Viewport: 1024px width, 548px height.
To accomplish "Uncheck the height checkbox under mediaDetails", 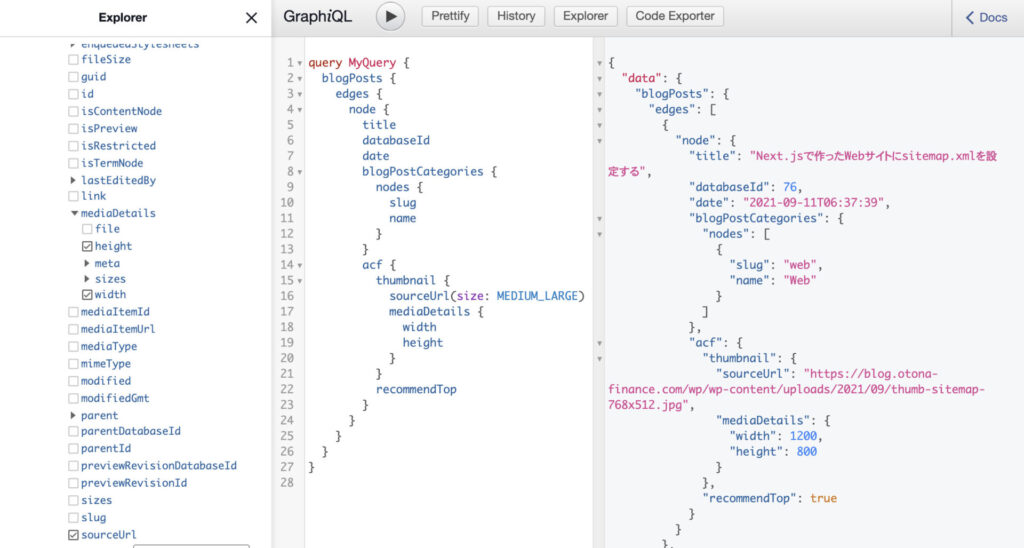I will click(87, 246).
